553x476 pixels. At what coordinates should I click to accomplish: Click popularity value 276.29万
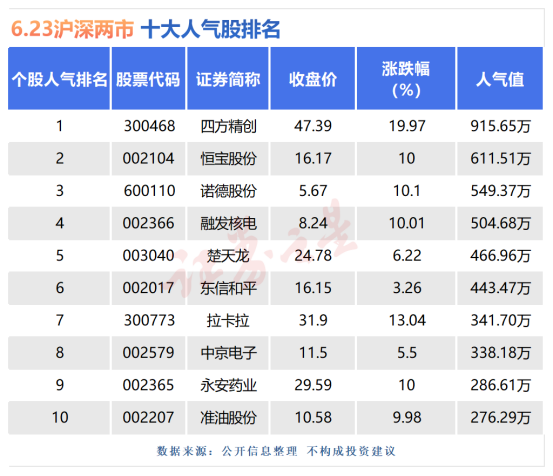click(500, 417)
